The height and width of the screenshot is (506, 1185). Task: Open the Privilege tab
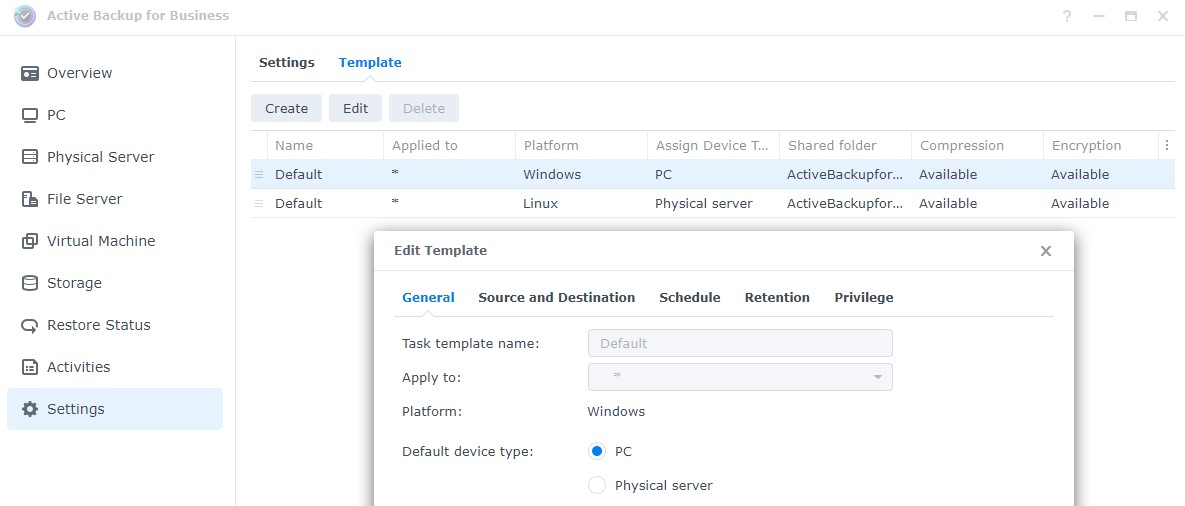click(x=864, y=298)
